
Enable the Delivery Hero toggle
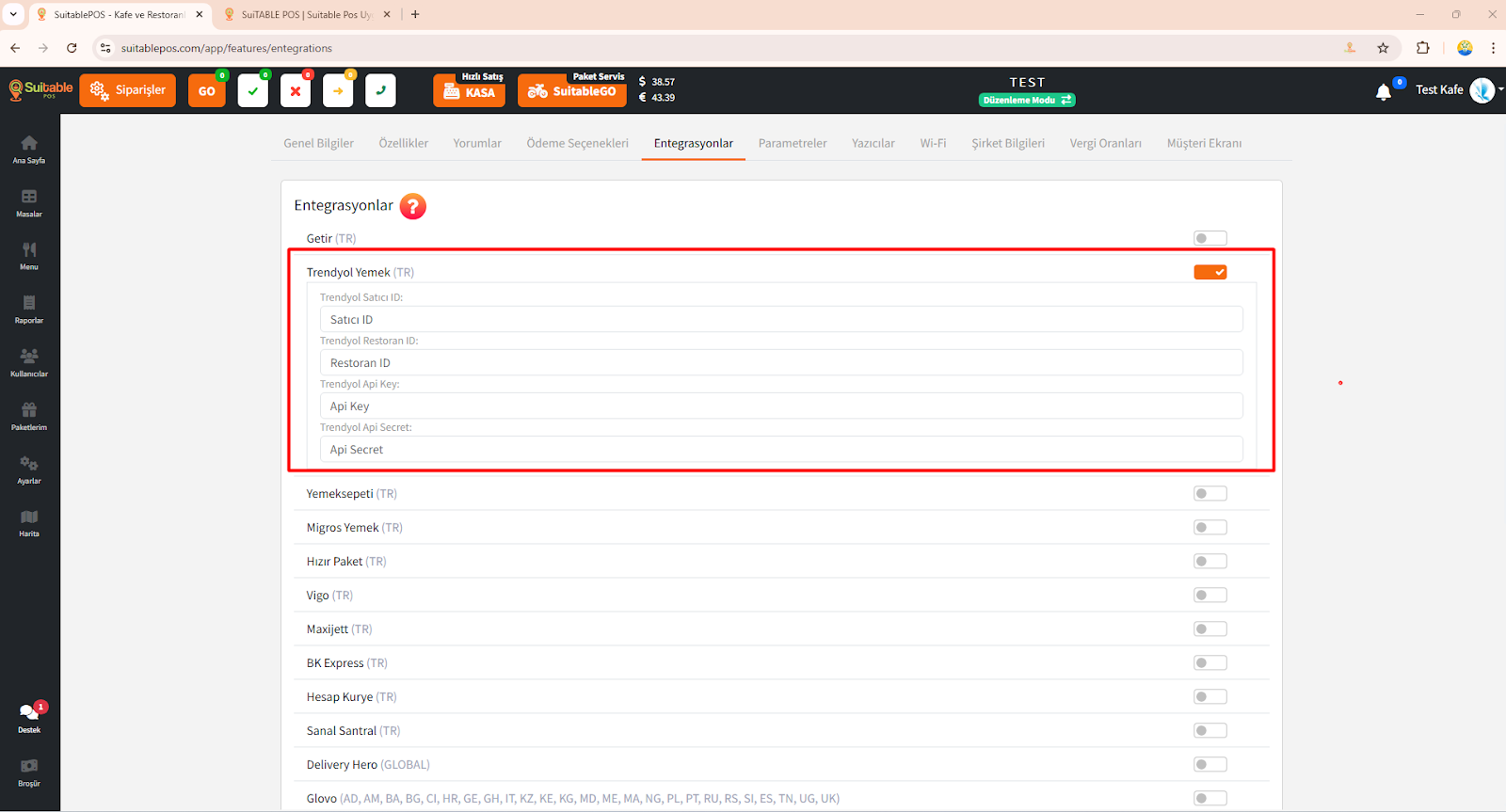1210,764
